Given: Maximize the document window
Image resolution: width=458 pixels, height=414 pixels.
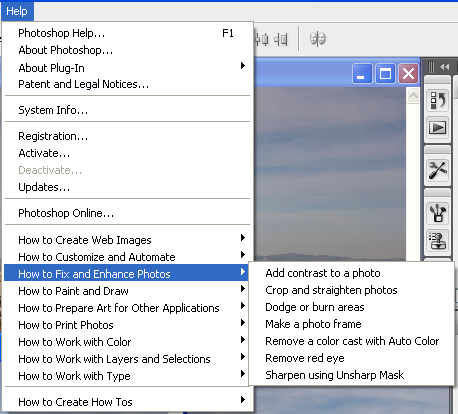Looking at the screenshot, I should pyautogui.click(x=385, y=73).
